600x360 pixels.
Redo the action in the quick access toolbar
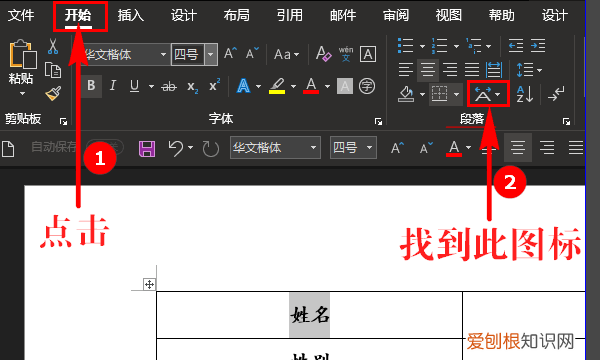coord(210,149)
